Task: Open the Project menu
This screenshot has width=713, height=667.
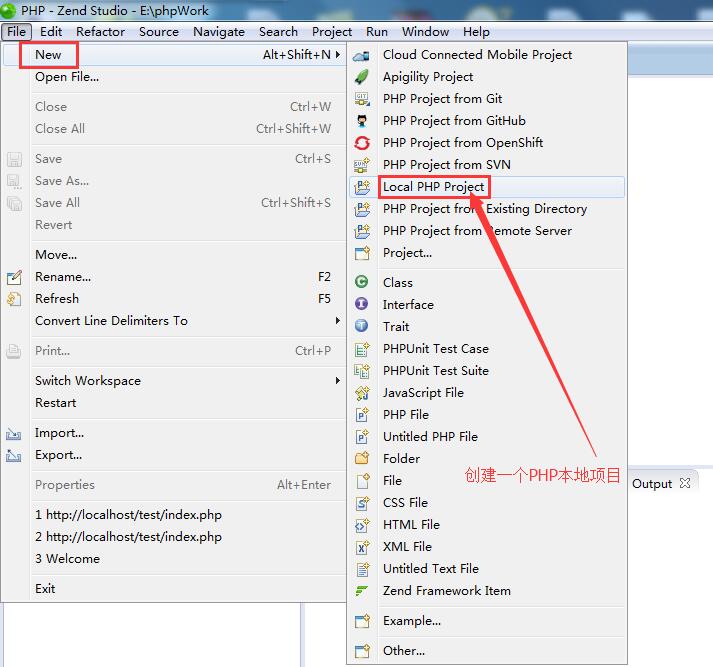Action: click(x=332, y=32)
